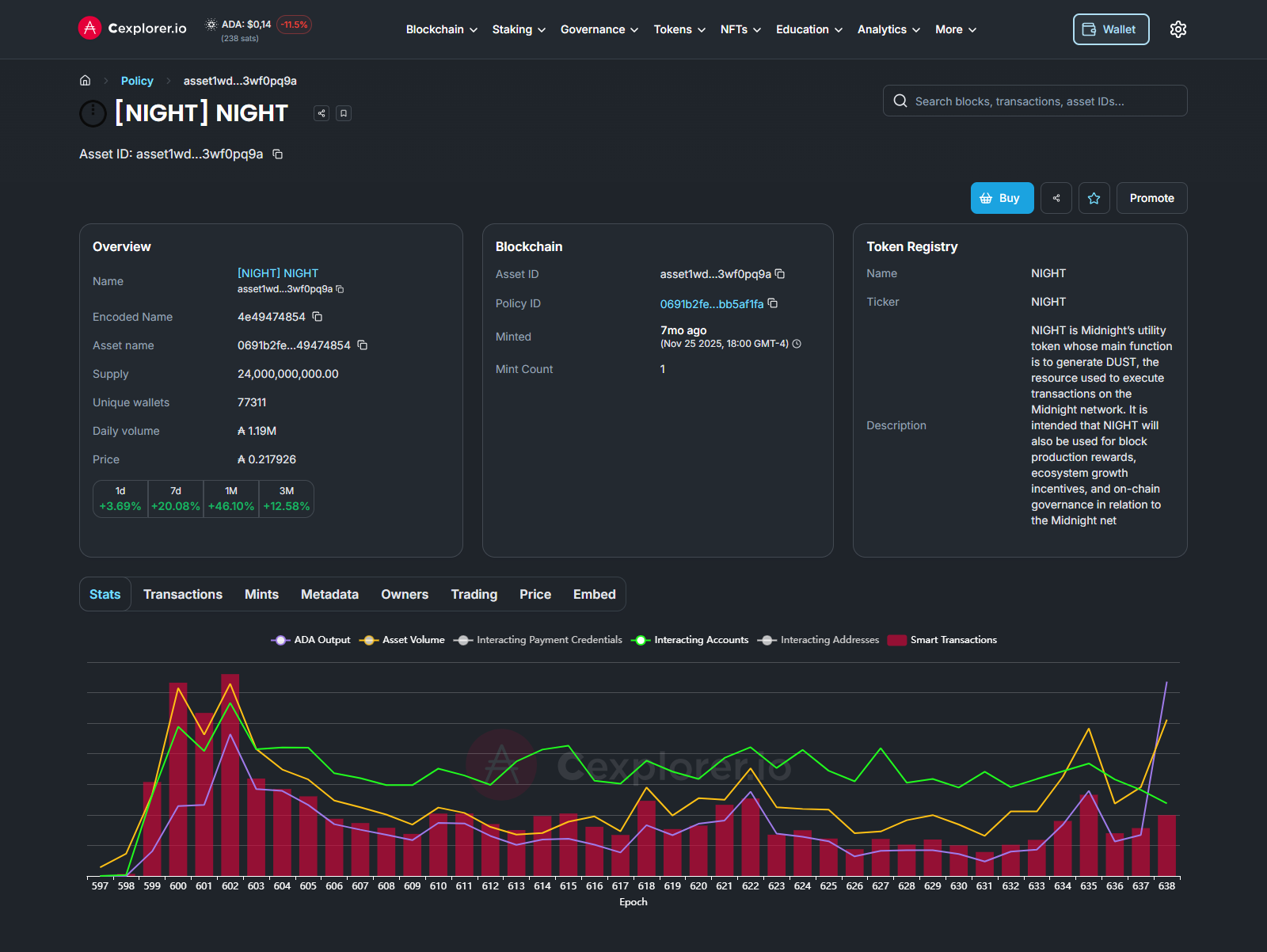This screenshot has height=952, width=1267.
Task: Click the supply value 24,000,000,000.00
Action: click(x=288, y=374)
